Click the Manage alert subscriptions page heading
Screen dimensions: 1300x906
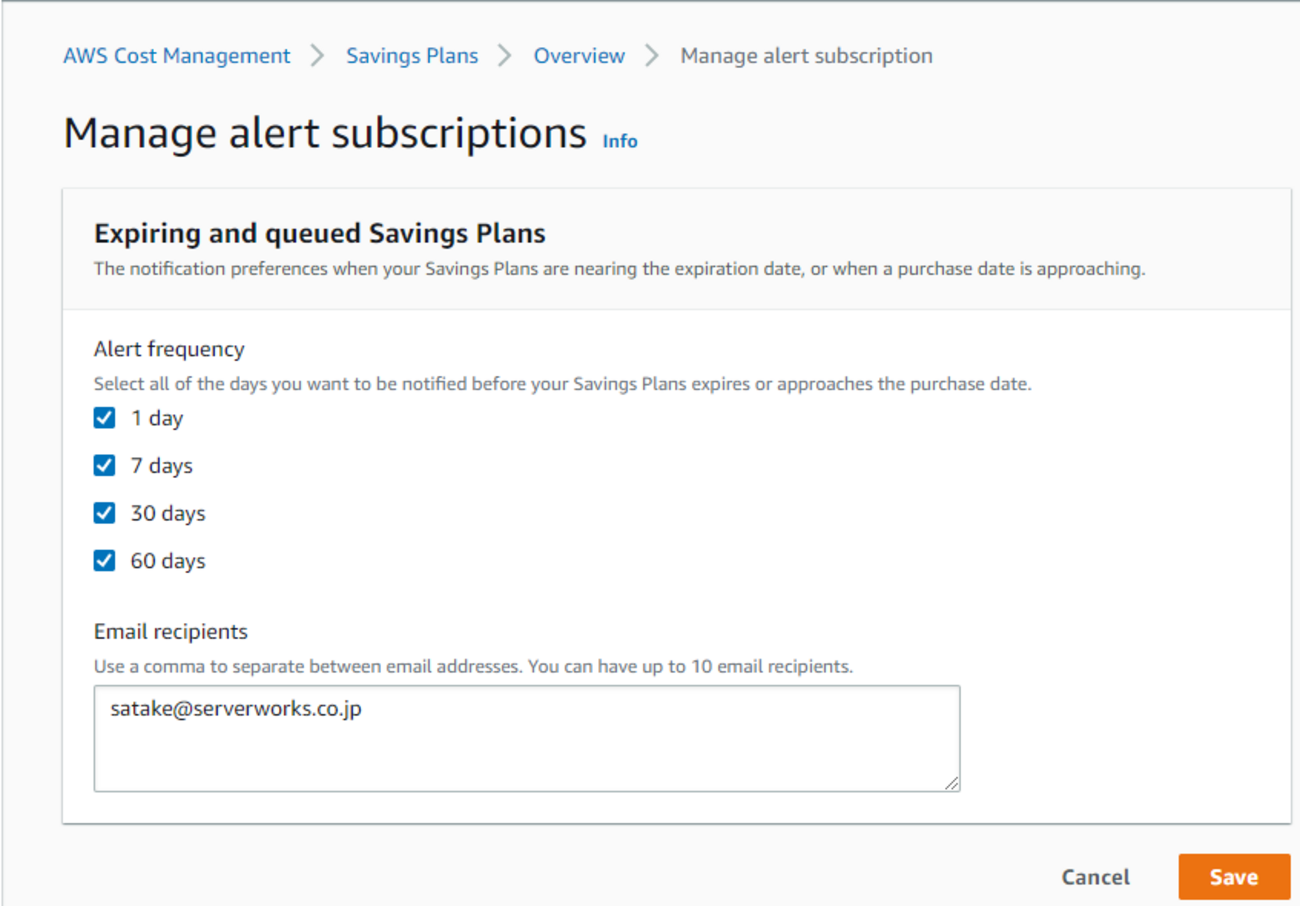[x=325, y=133]
